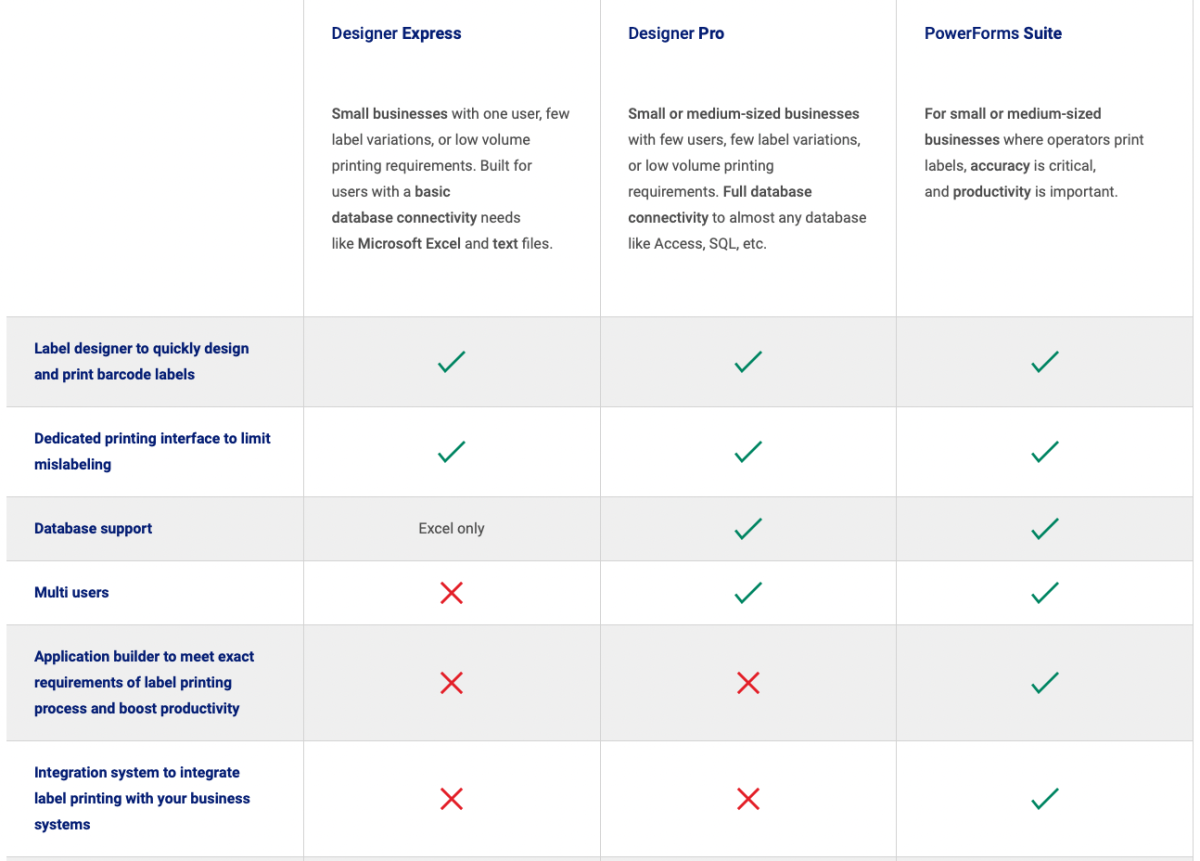Click 'Label designer to quickly design' feature label
This screenshot has height=861, width=1200.
[141, 362]
